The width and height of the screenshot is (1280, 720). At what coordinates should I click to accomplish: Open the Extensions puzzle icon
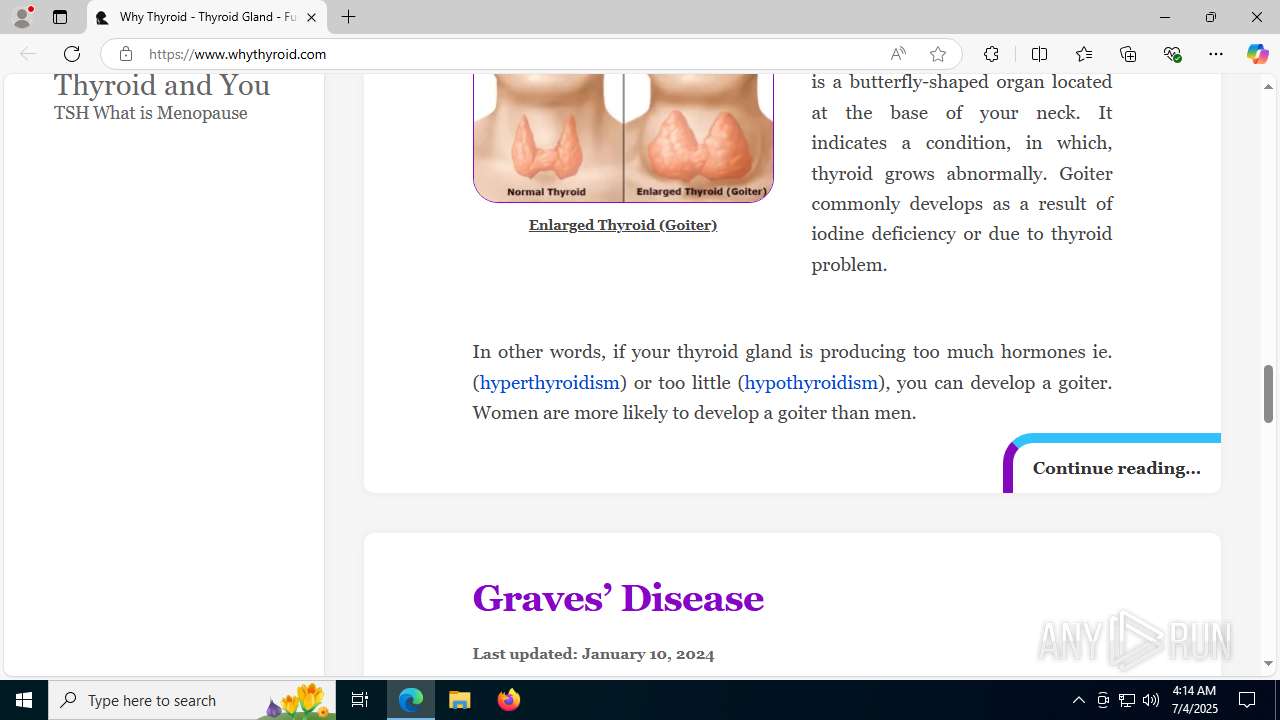991,54
